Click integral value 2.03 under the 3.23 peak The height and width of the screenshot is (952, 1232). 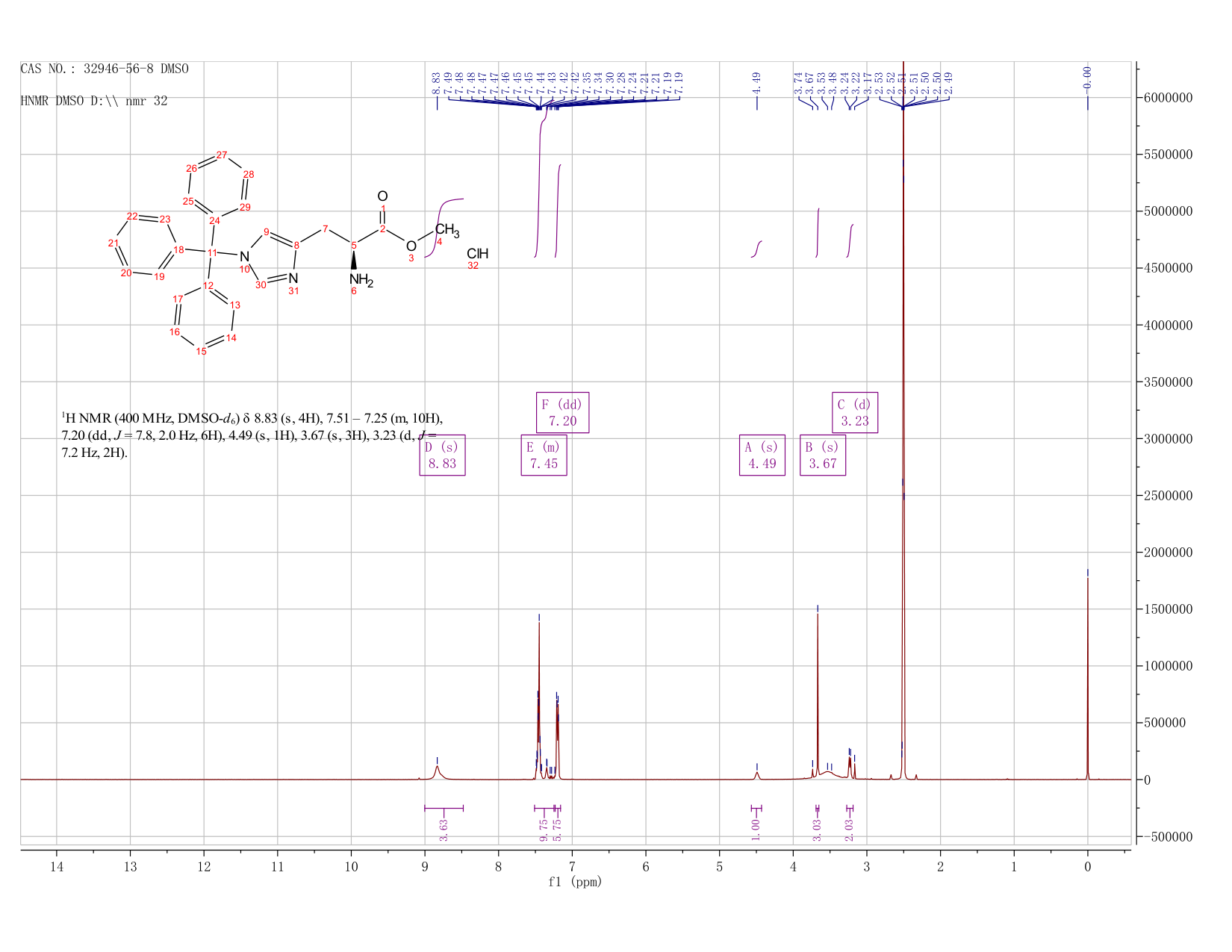[x=849, y=830]
